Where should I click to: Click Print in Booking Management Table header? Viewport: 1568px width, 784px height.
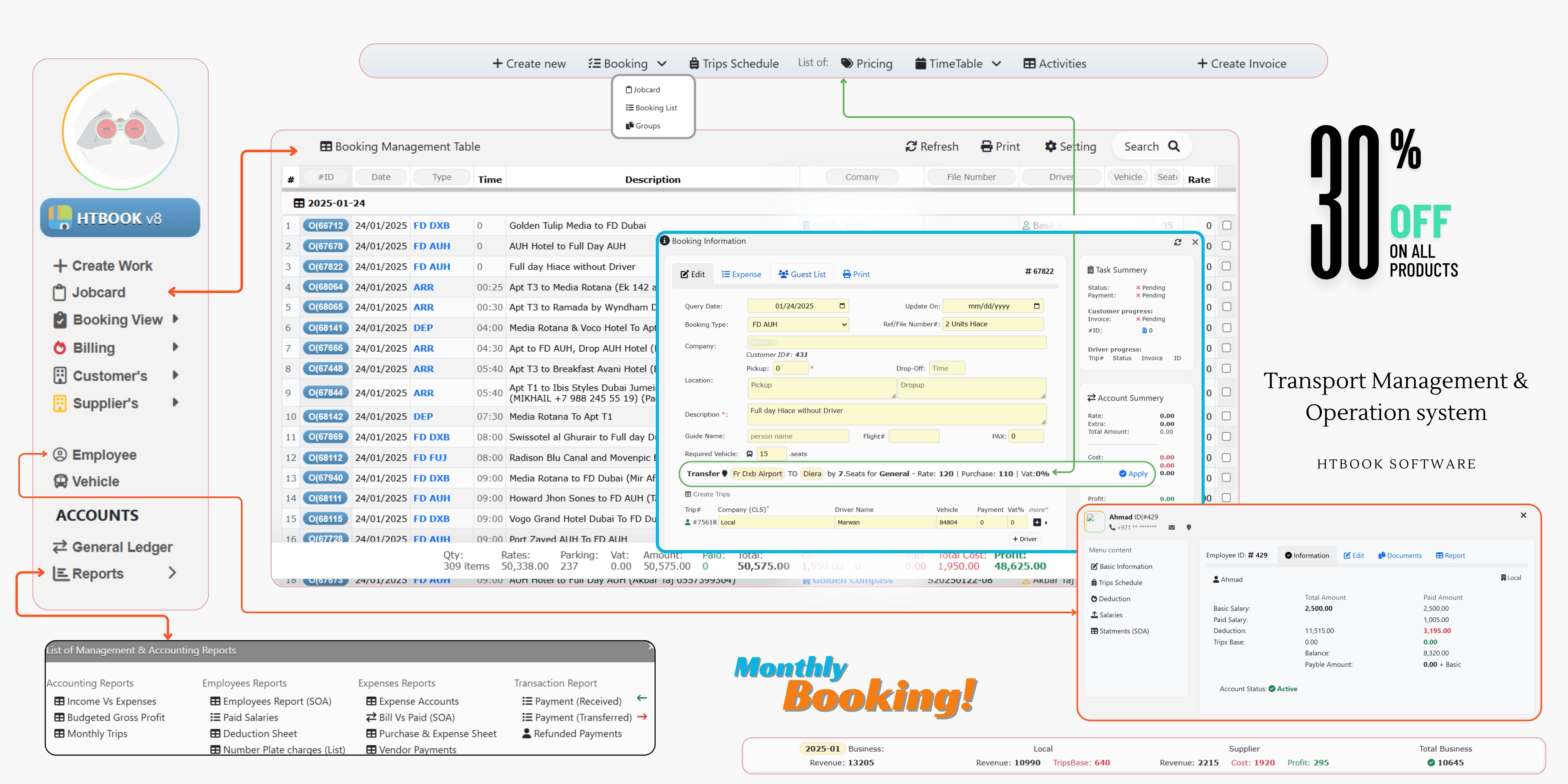point(1000,147)
